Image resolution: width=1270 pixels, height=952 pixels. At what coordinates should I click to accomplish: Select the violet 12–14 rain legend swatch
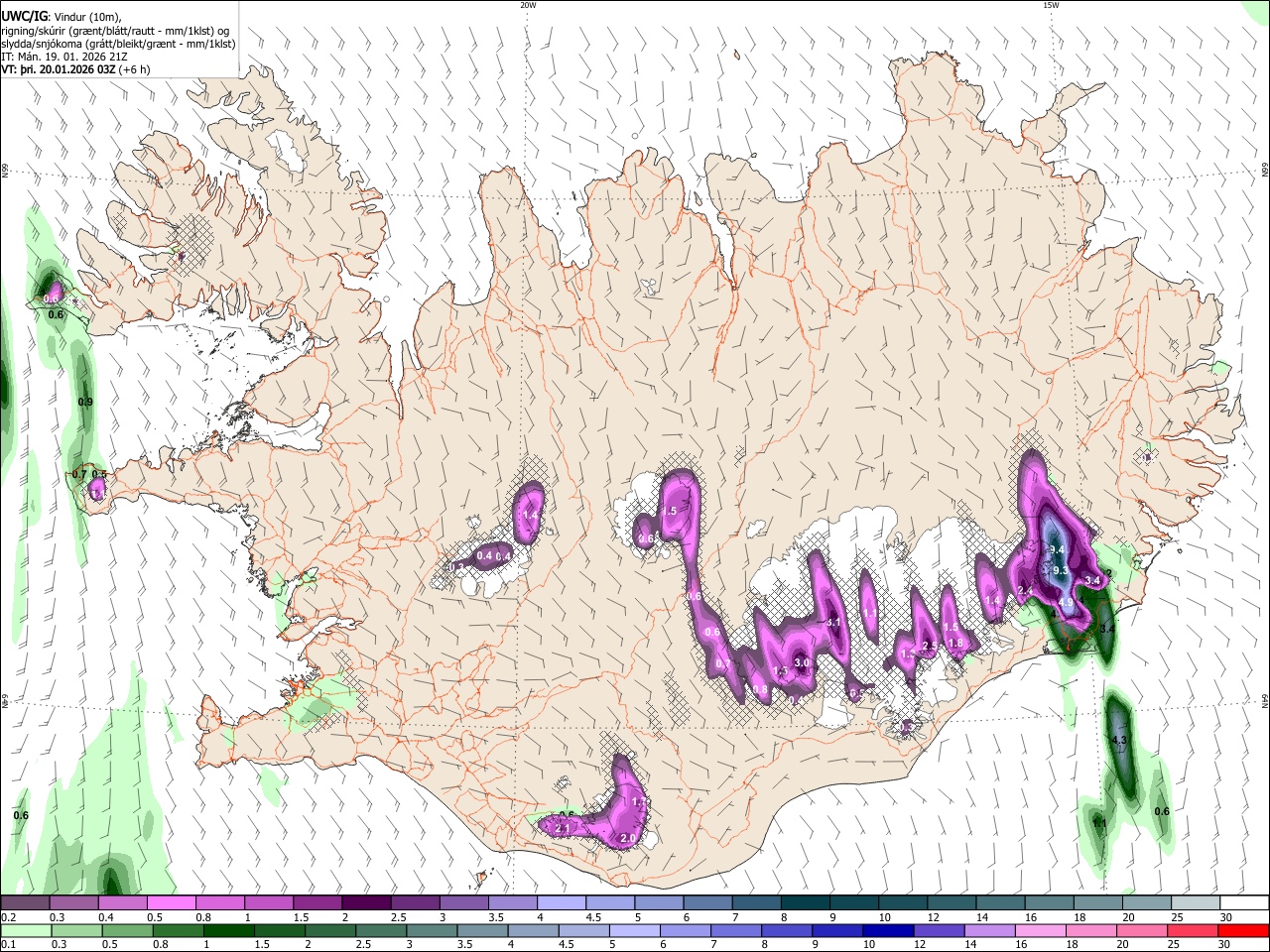(x=938, y=930)
